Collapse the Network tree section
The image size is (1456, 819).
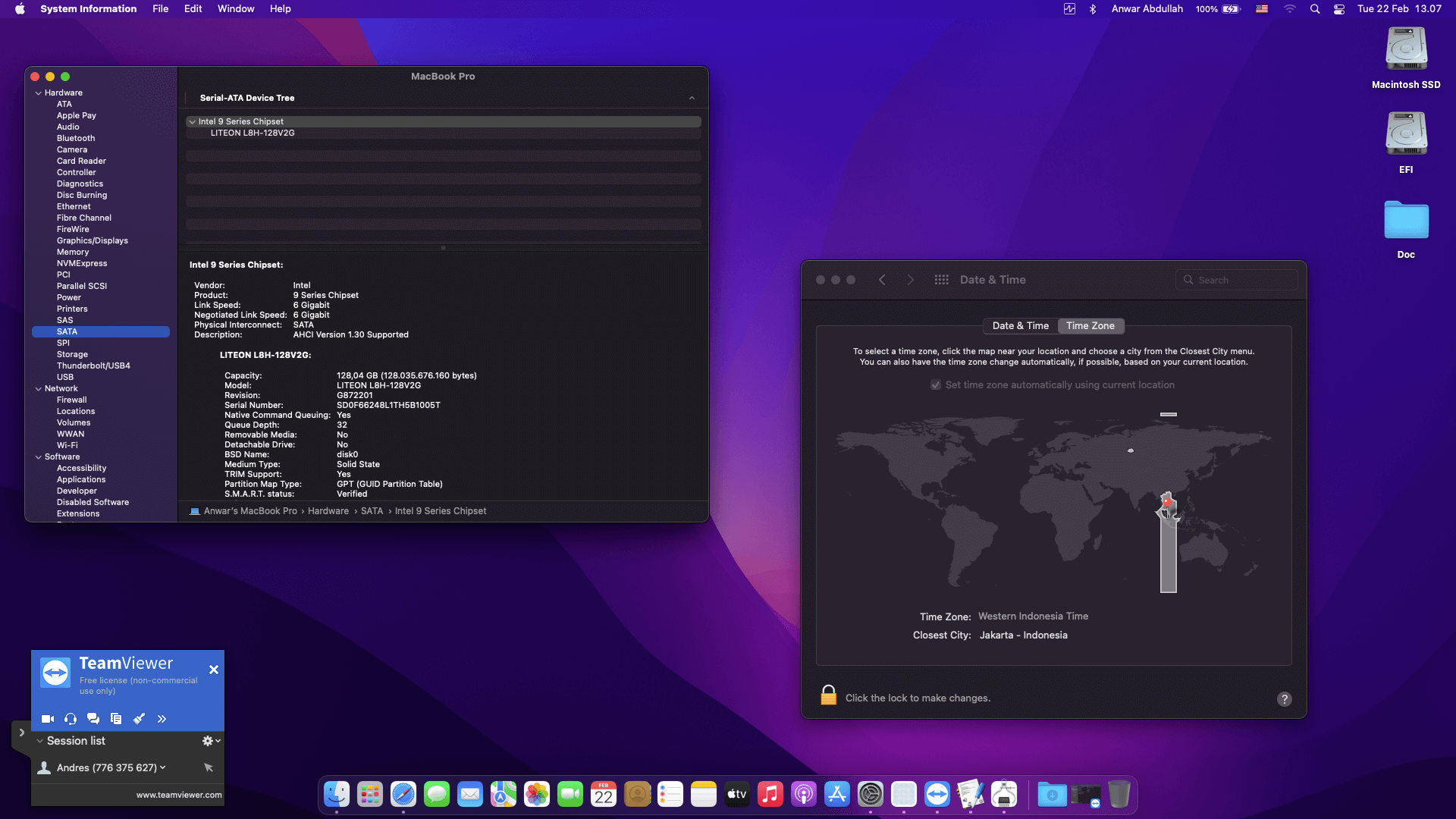(x=38, y=389)
